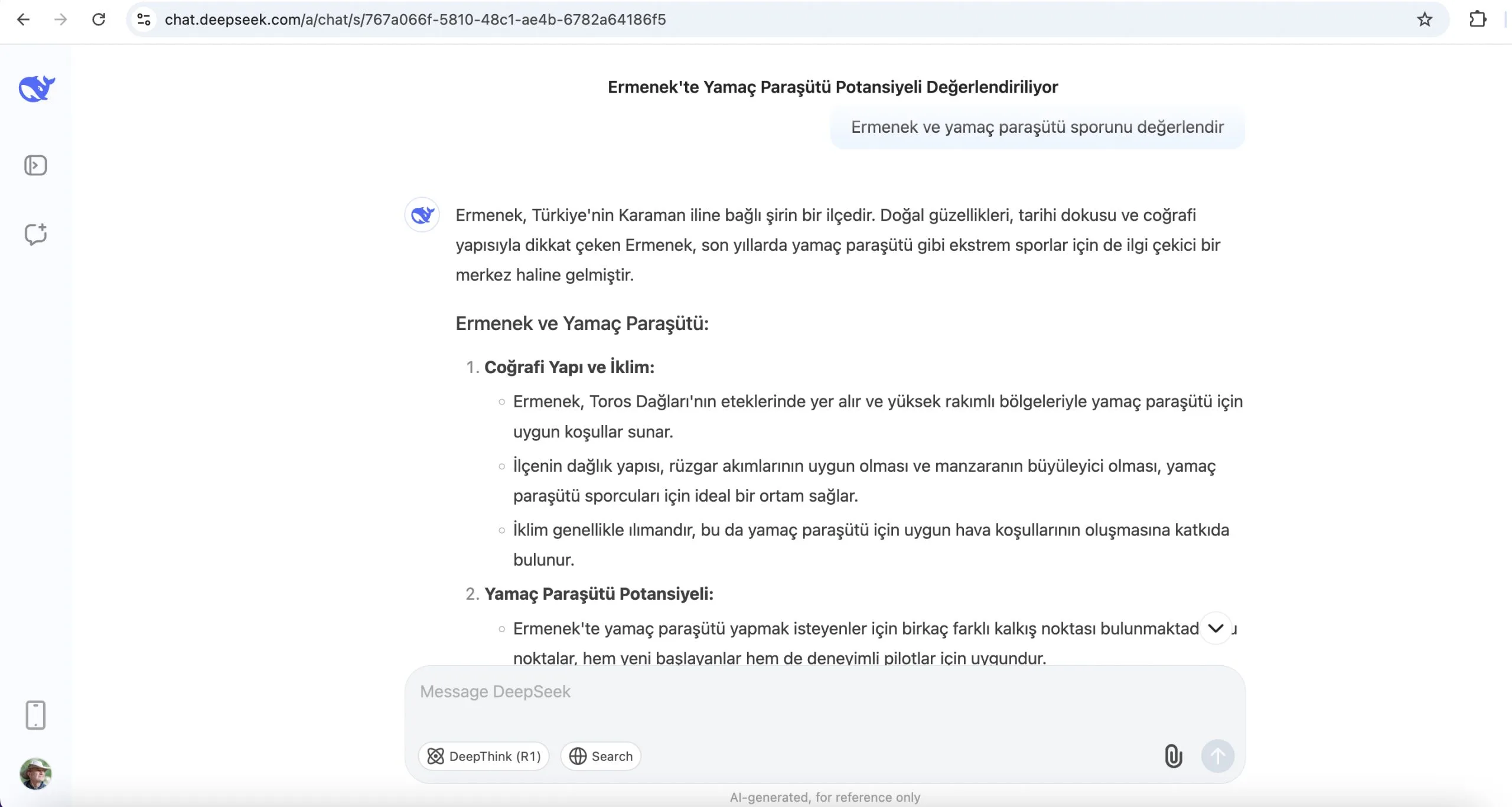Click the "Yamaç Paraşütü Potansiyeli:" list item

click(x=599, y=594)
